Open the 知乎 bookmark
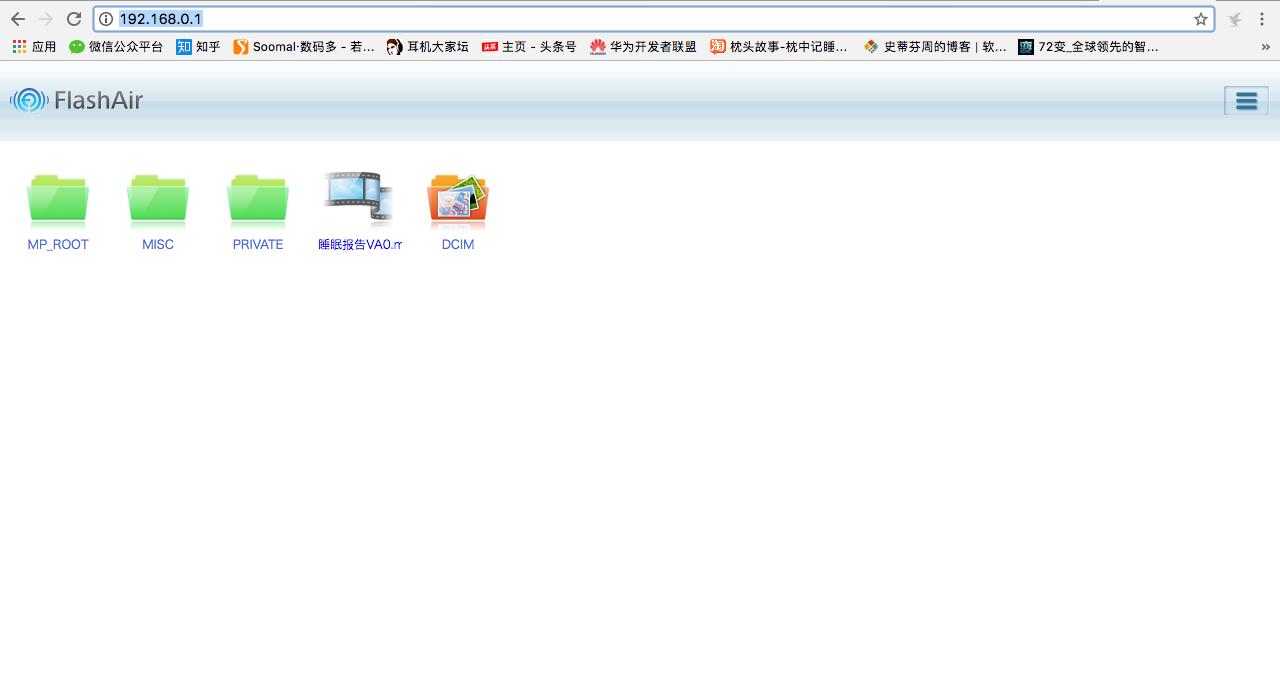The width and height of the screenshot is (1280, 692). (x=197, y=46)
